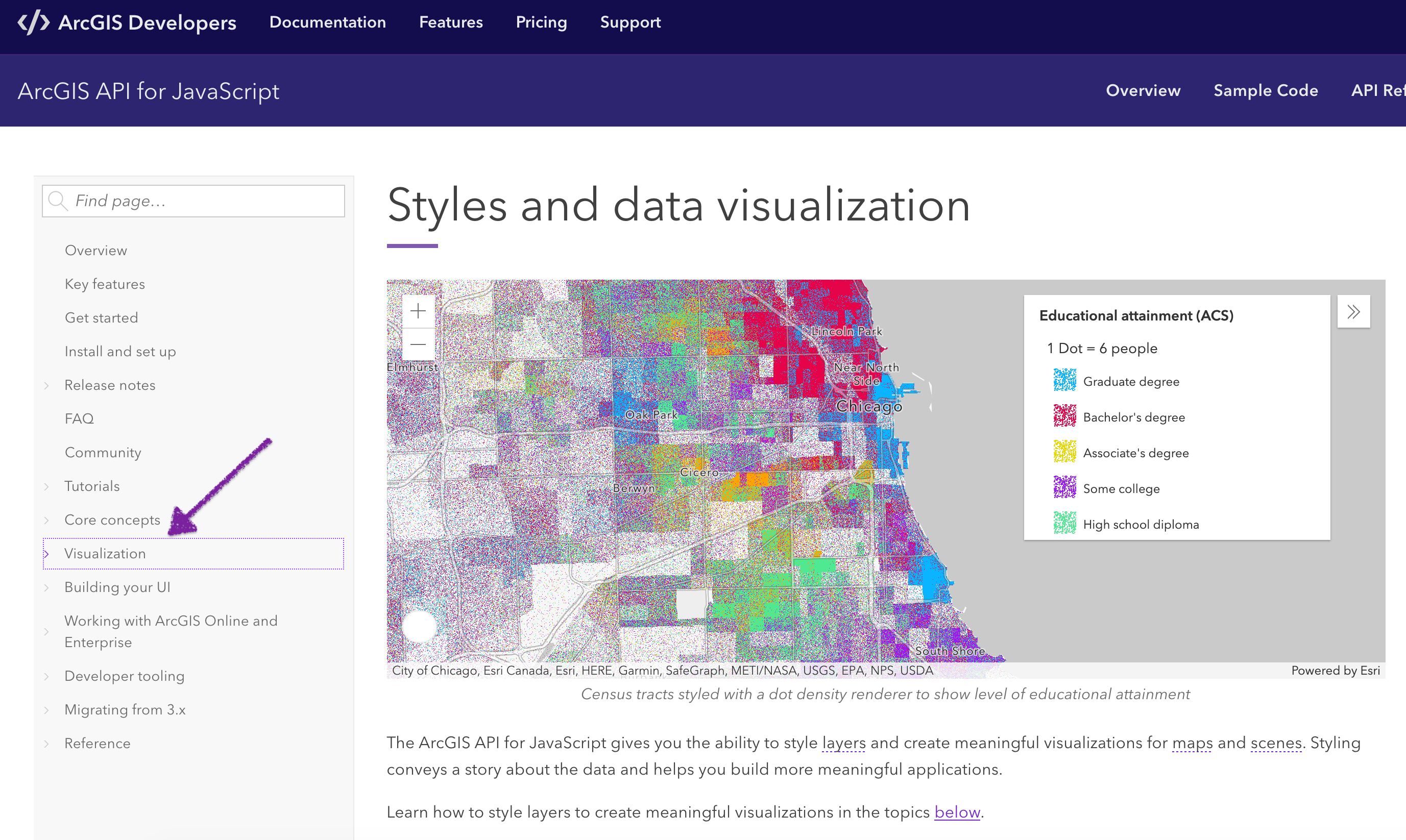Open the Pricing page
Screen dimensions: 1406x840
tap(541, 22)
